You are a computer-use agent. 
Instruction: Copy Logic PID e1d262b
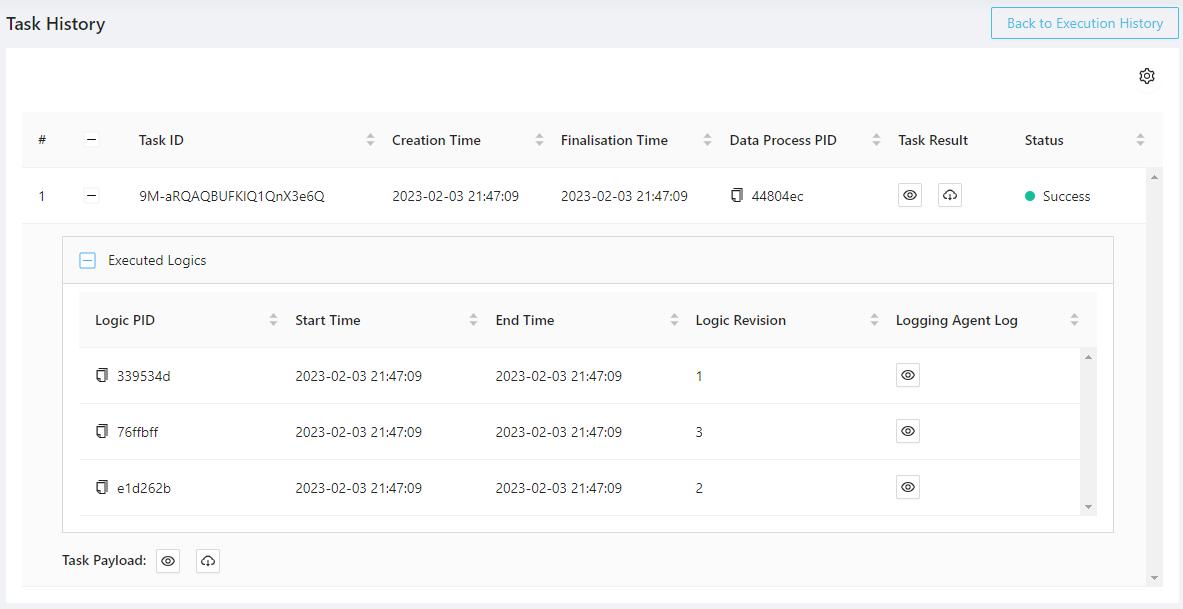click(101, 488)
